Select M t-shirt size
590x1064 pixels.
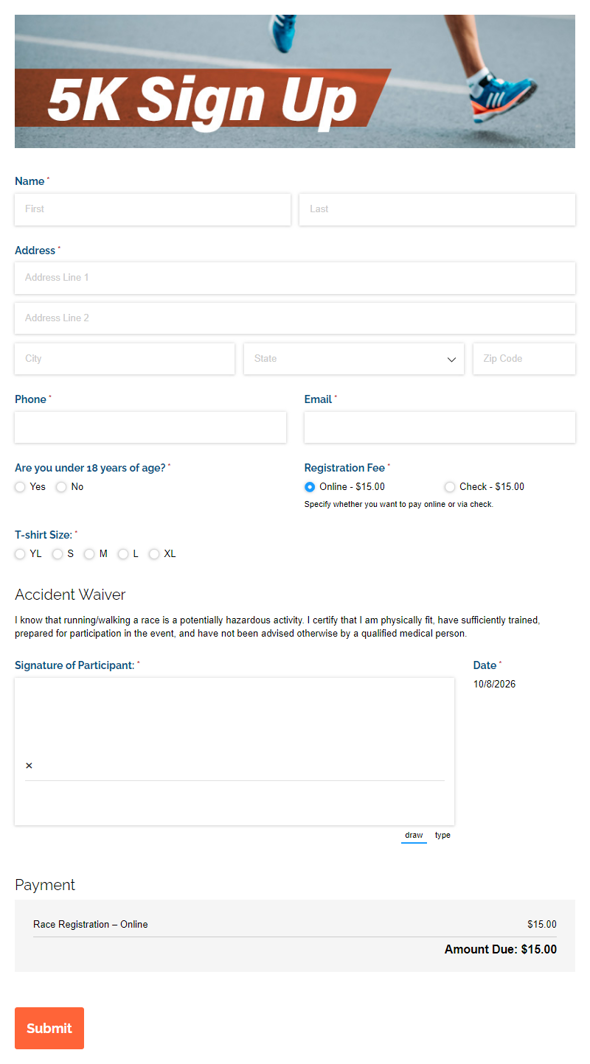(x=89, y=554)
